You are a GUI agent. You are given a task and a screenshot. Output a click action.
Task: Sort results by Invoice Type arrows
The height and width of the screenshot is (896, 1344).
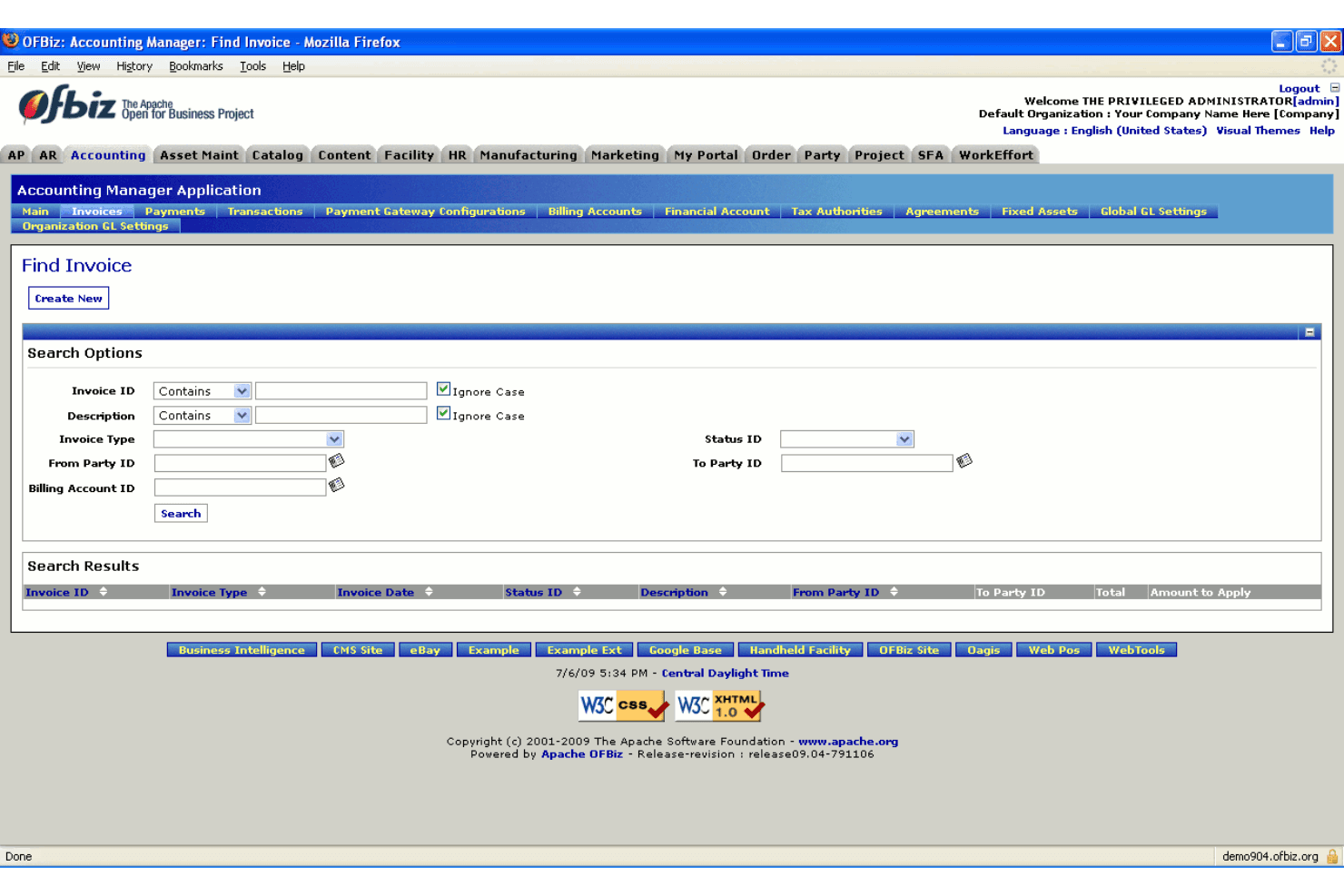click(262, 592)
